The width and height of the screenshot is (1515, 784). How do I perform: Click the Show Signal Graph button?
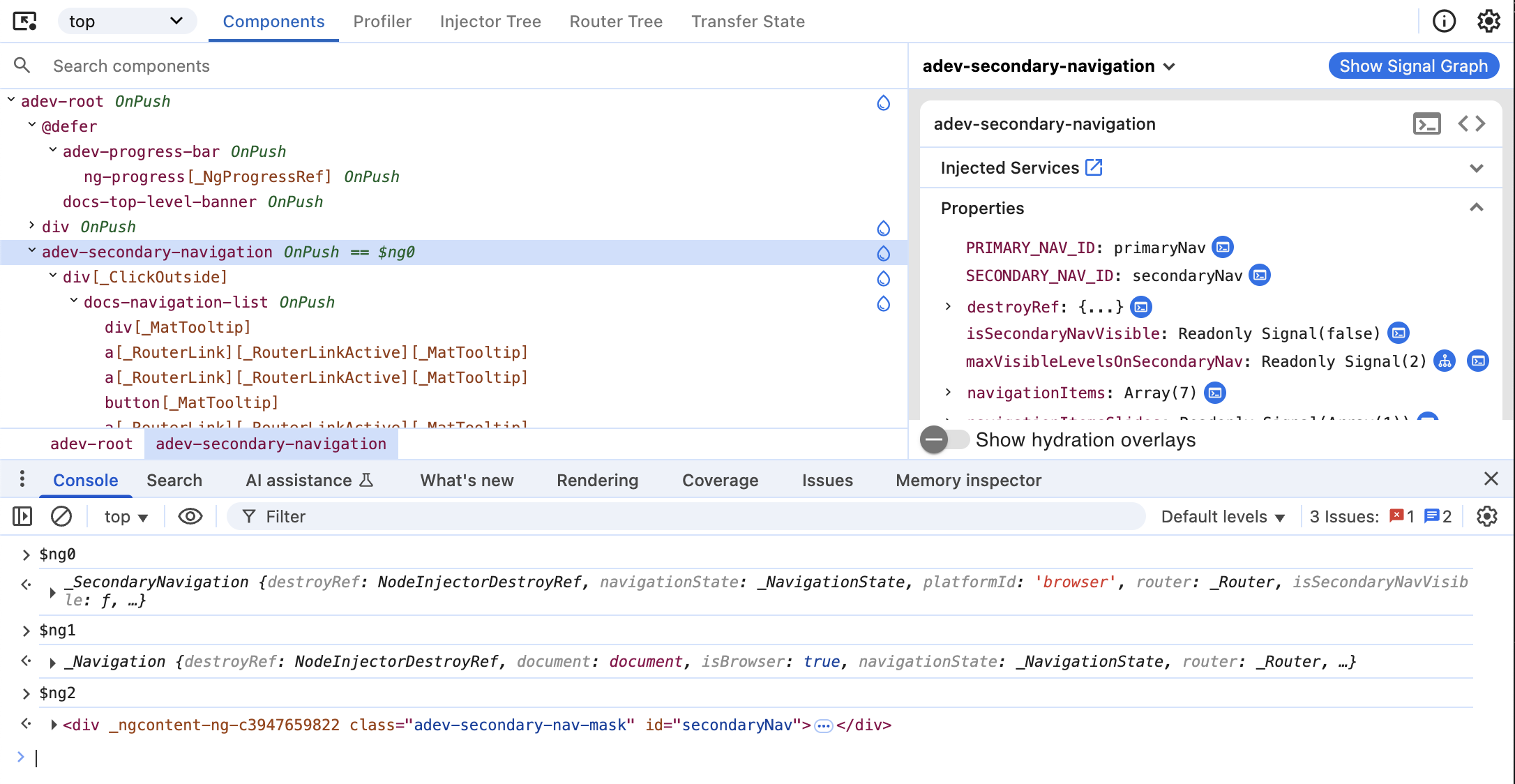click(1413, 66)
